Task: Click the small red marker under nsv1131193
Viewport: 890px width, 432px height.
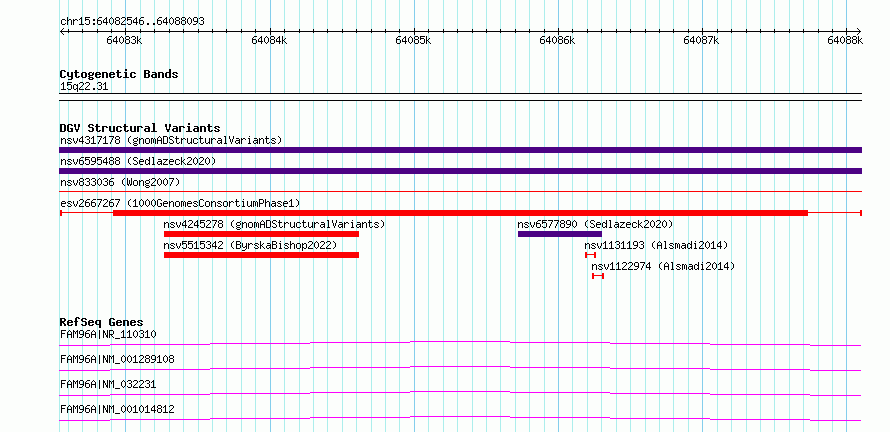Action: [590, 255]
